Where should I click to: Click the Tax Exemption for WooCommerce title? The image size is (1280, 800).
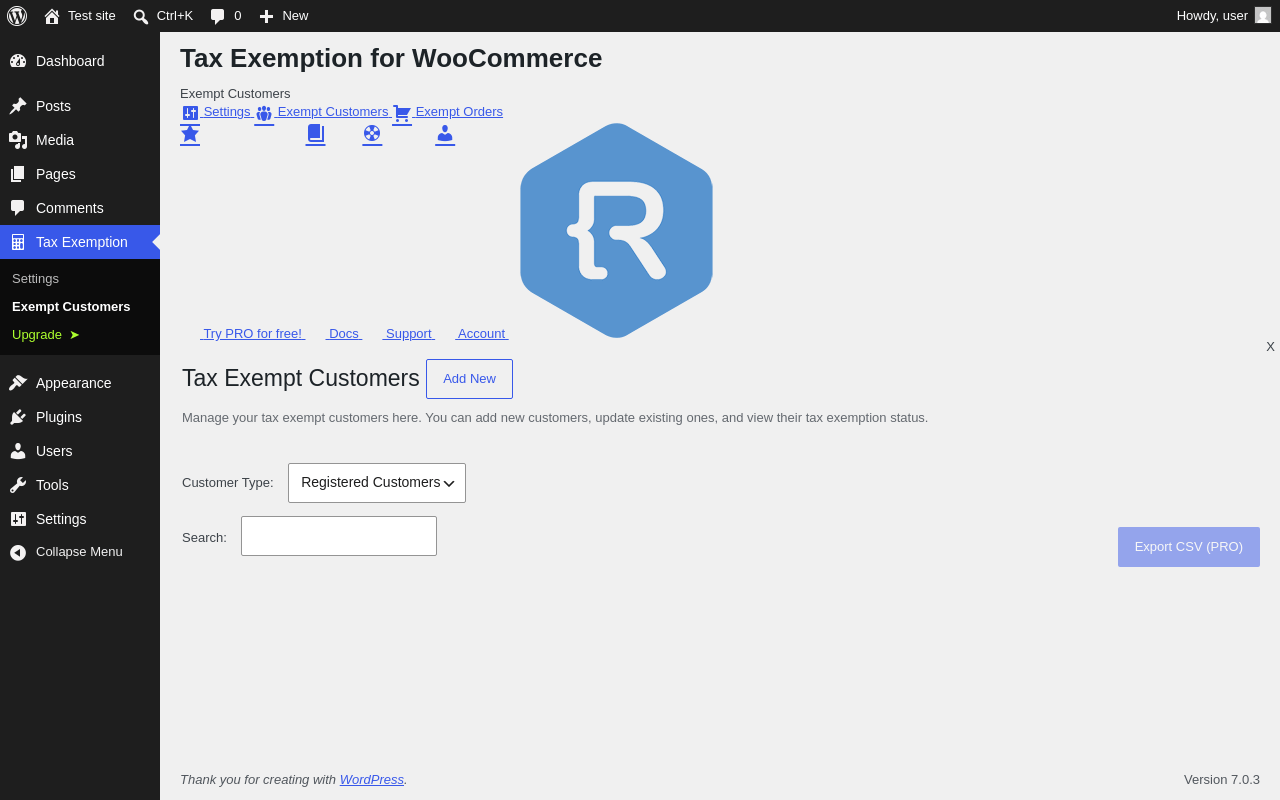pos(391,58)
